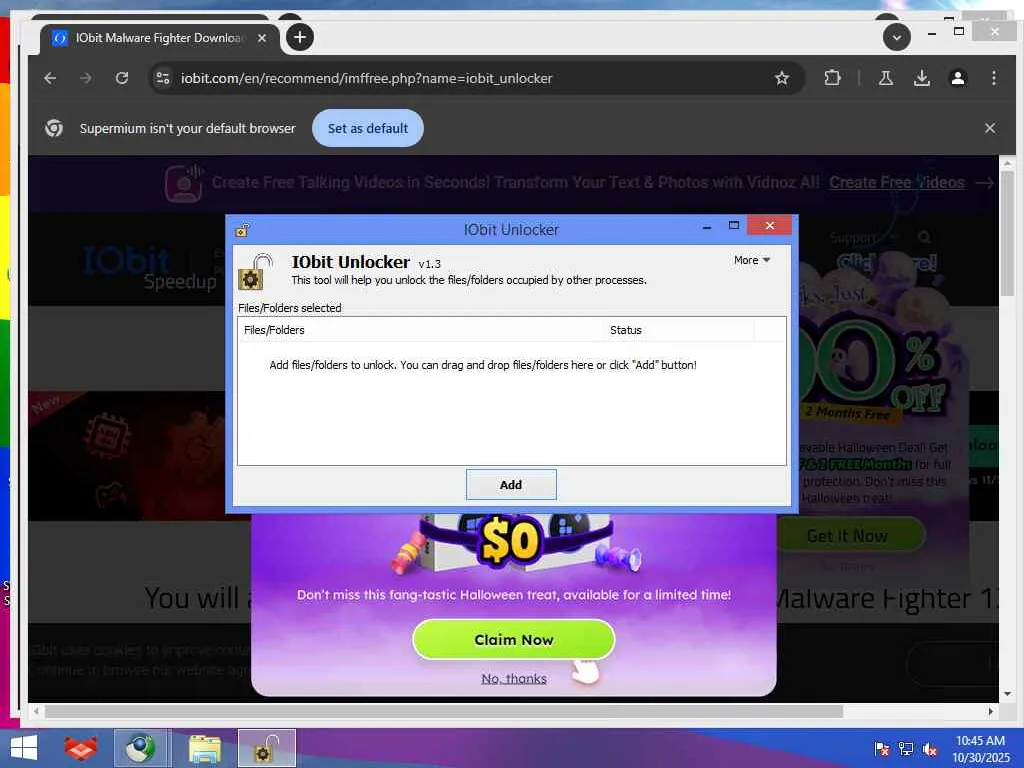Click the Supermium logo in the notification bar
The width and height of the screenshot is (1024, 768).
[54, 128]
